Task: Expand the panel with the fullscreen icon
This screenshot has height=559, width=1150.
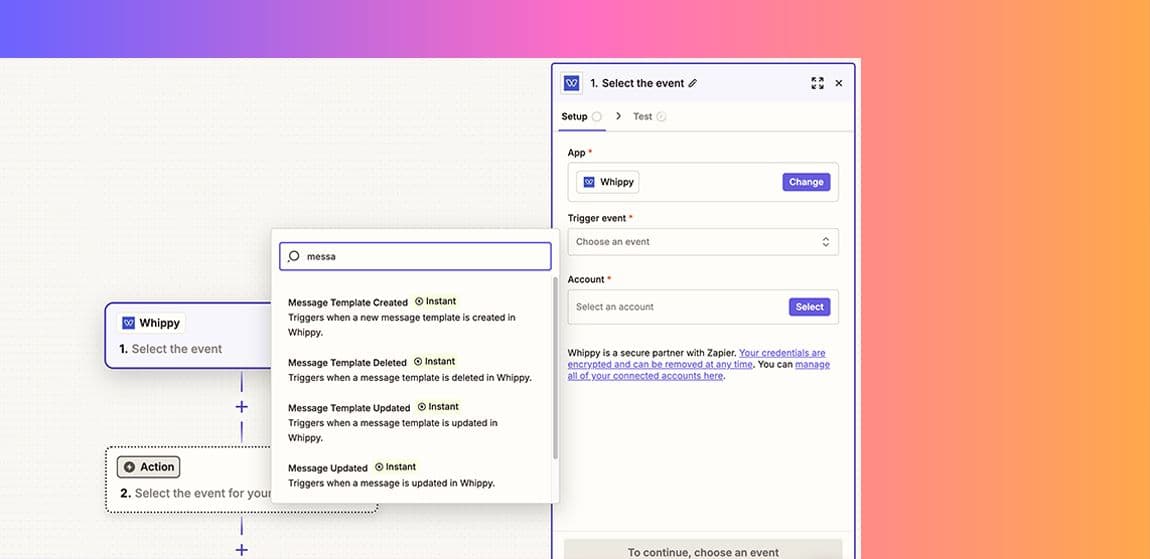Action: [x=817, y=83]
